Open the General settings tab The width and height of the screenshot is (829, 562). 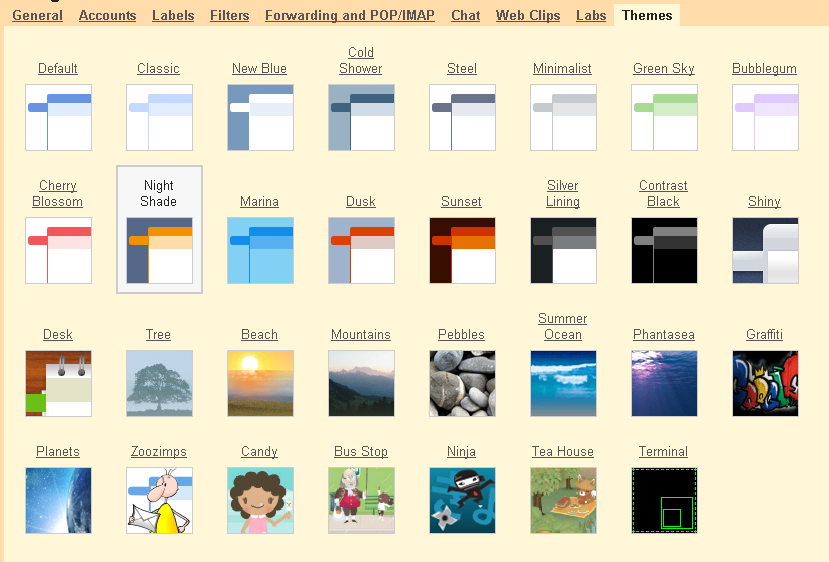[x=38, y=15]
